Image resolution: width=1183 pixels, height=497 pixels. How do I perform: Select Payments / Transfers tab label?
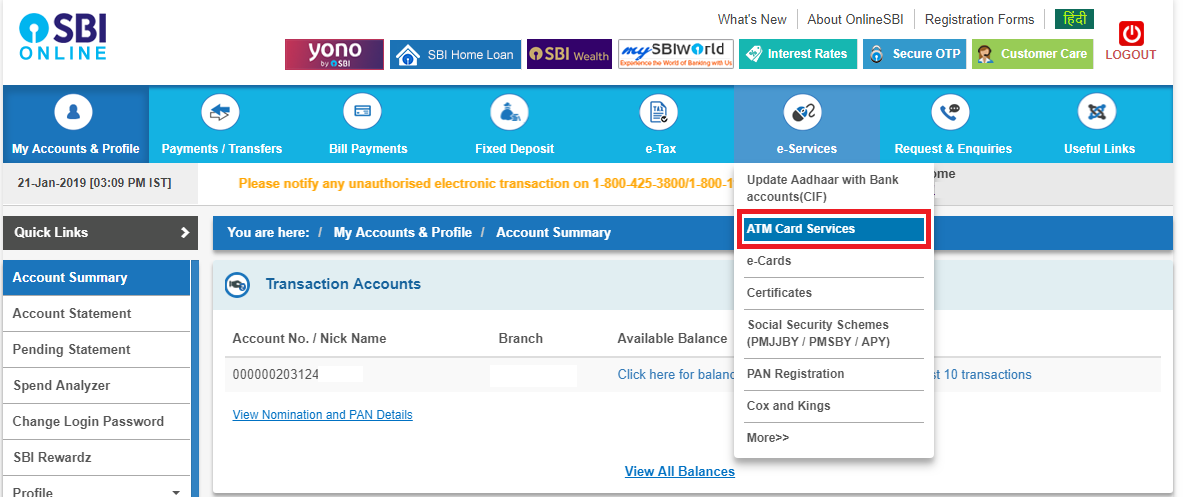click(x=222, y=149)
